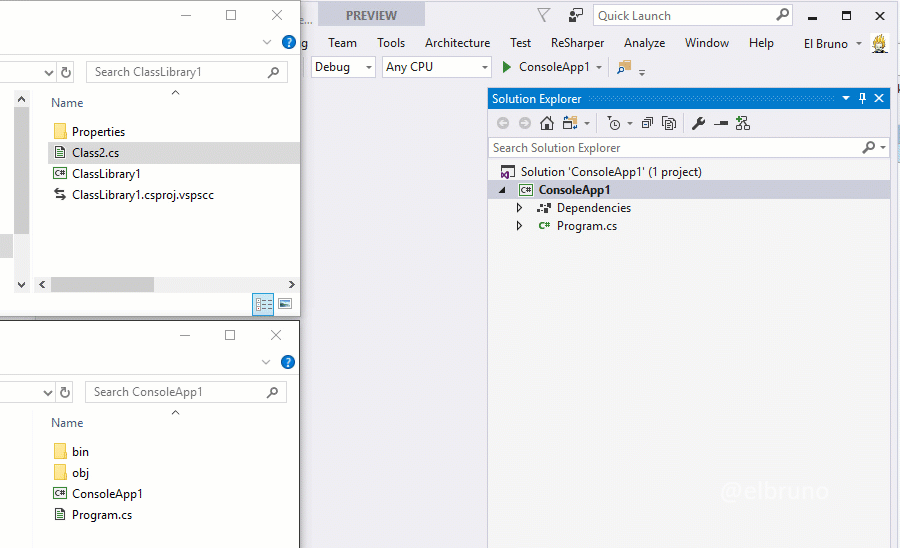Open the Any CPU platform dropdown

437,67
